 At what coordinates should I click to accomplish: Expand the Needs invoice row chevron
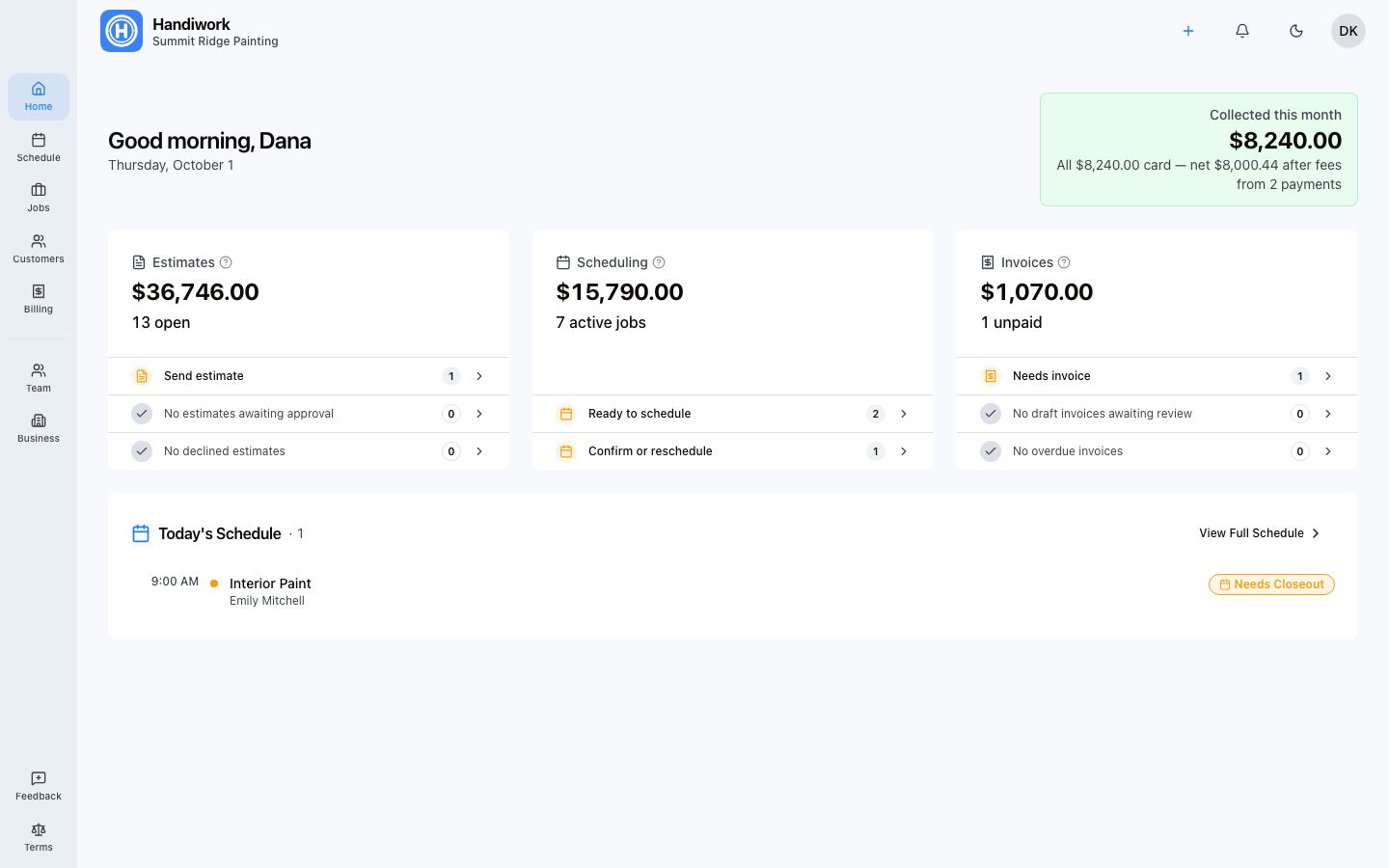1328,376
